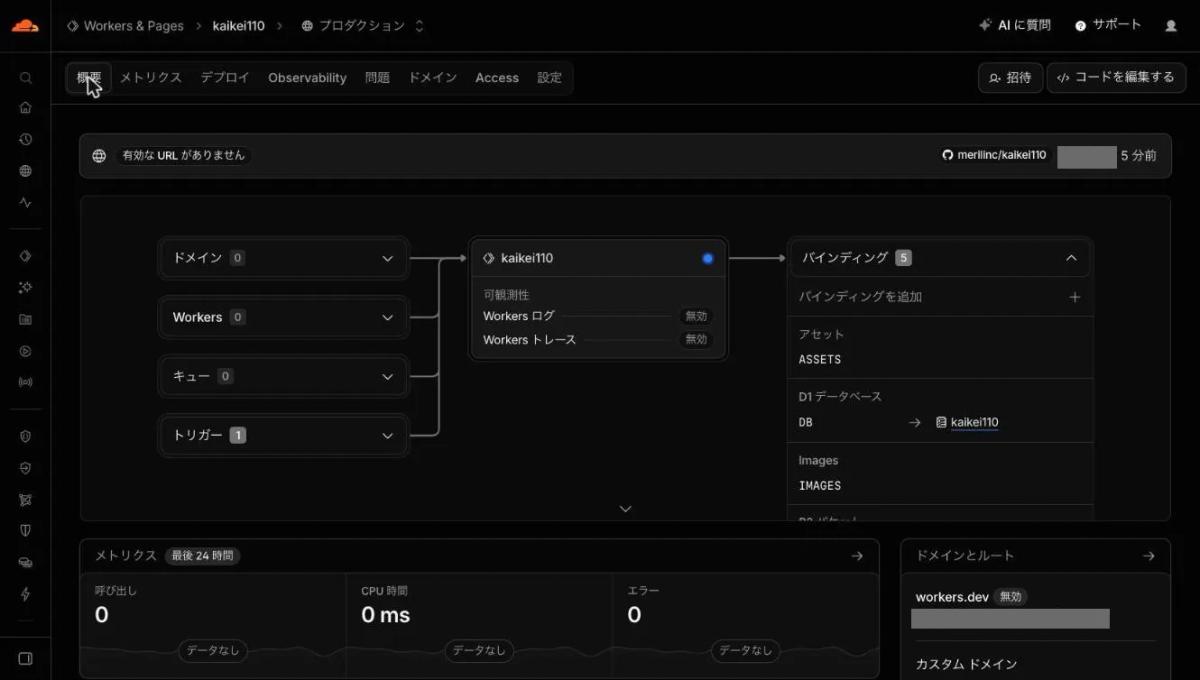This screenshot has width=1200, height=680.
Task: Open domains globe icon in sidebar
Action: [x=26, y=171]
